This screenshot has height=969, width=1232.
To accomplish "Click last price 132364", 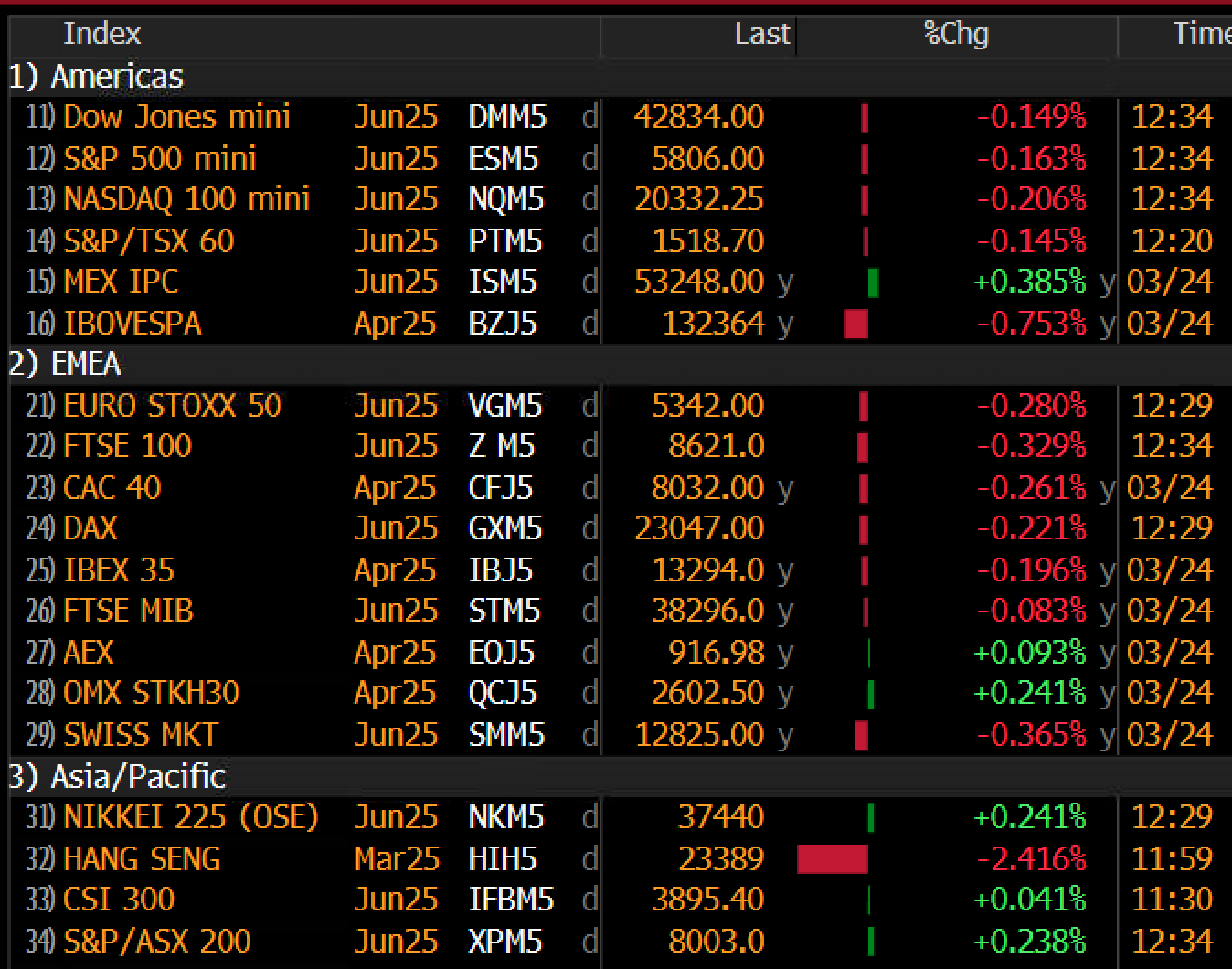I will coord(713,324).
